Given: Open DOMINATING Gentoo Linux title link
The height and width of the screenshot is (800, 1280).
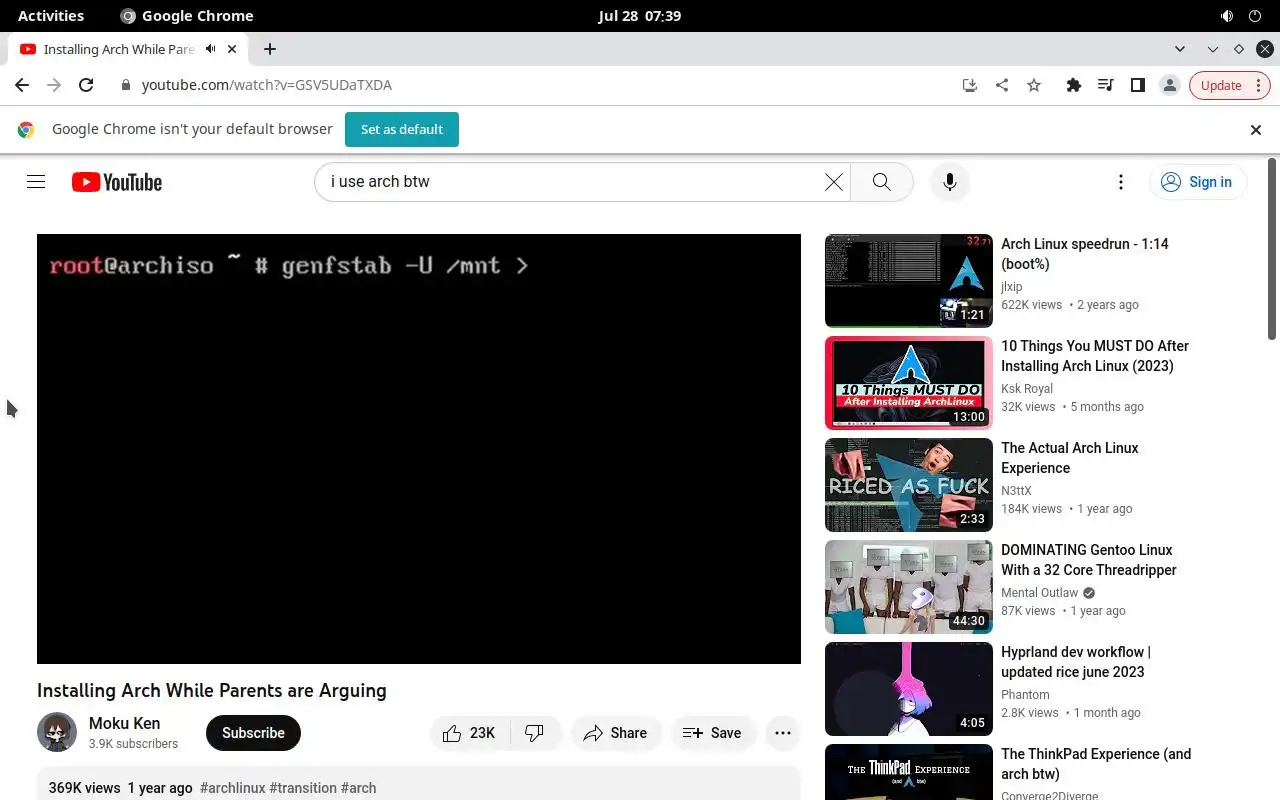Looking at the screenshot, I should (x=1089, y=560).
